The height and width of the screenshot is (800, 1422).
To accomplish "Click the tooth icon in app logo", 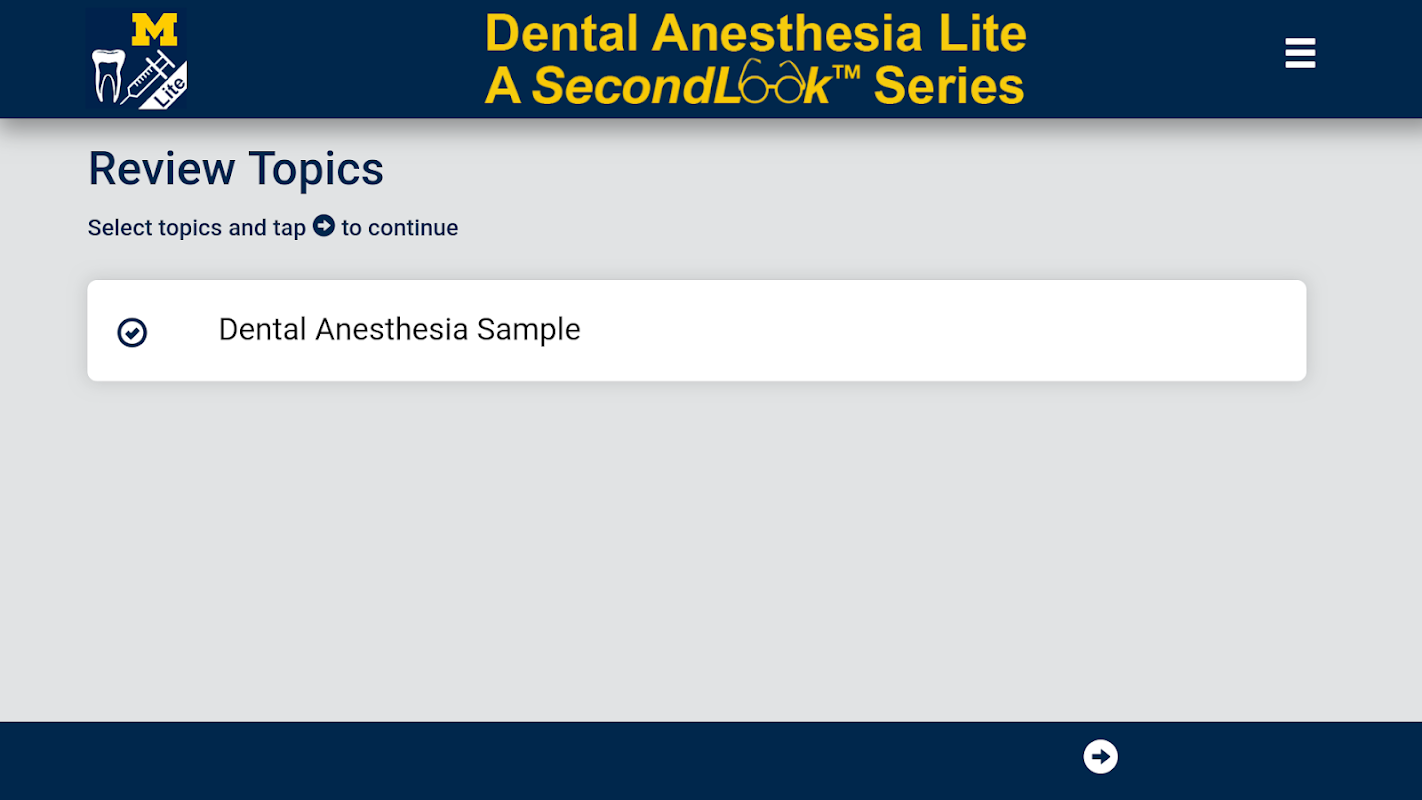I will click(108, 76).
